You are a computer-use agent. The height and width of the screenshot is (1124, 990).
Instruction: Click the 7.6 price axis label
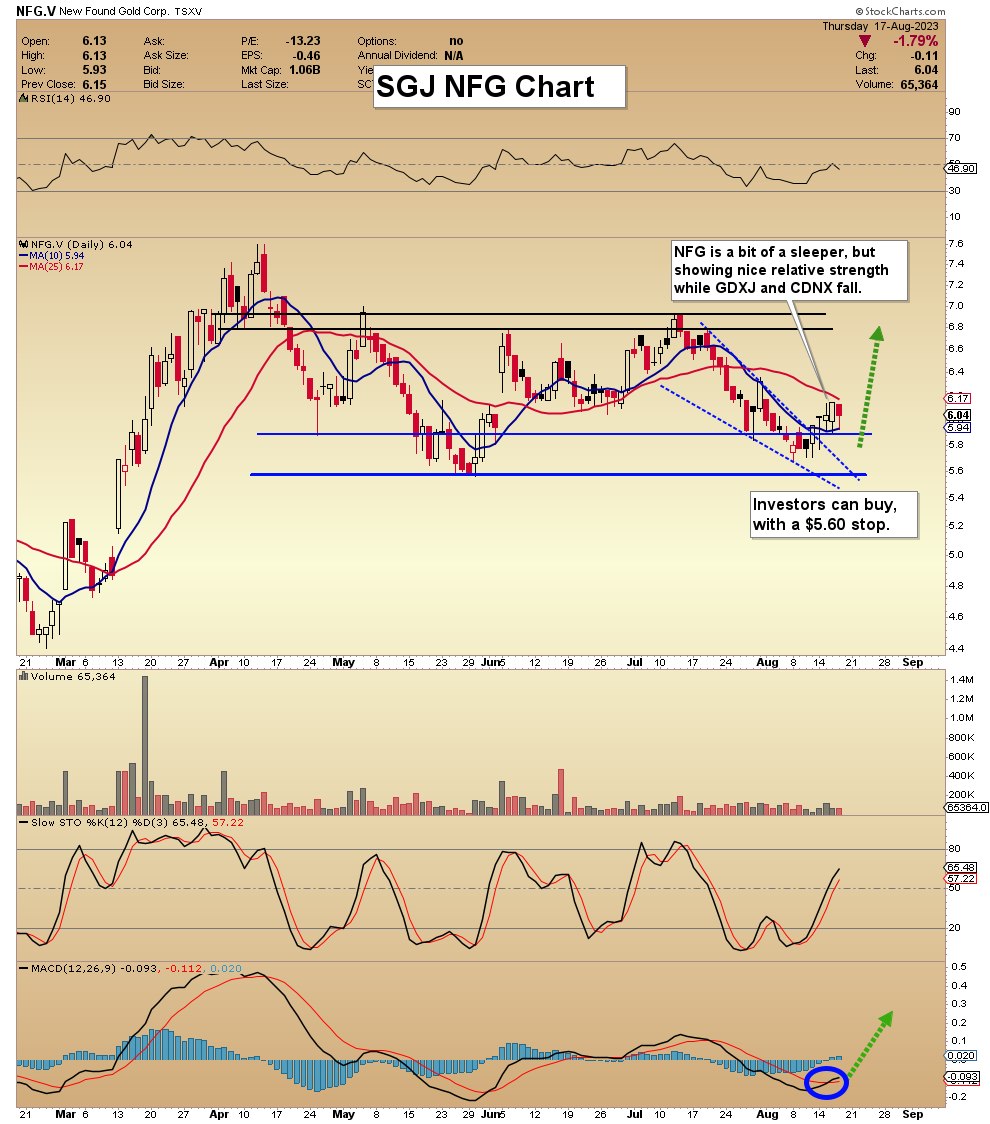(x=956, y=244)
